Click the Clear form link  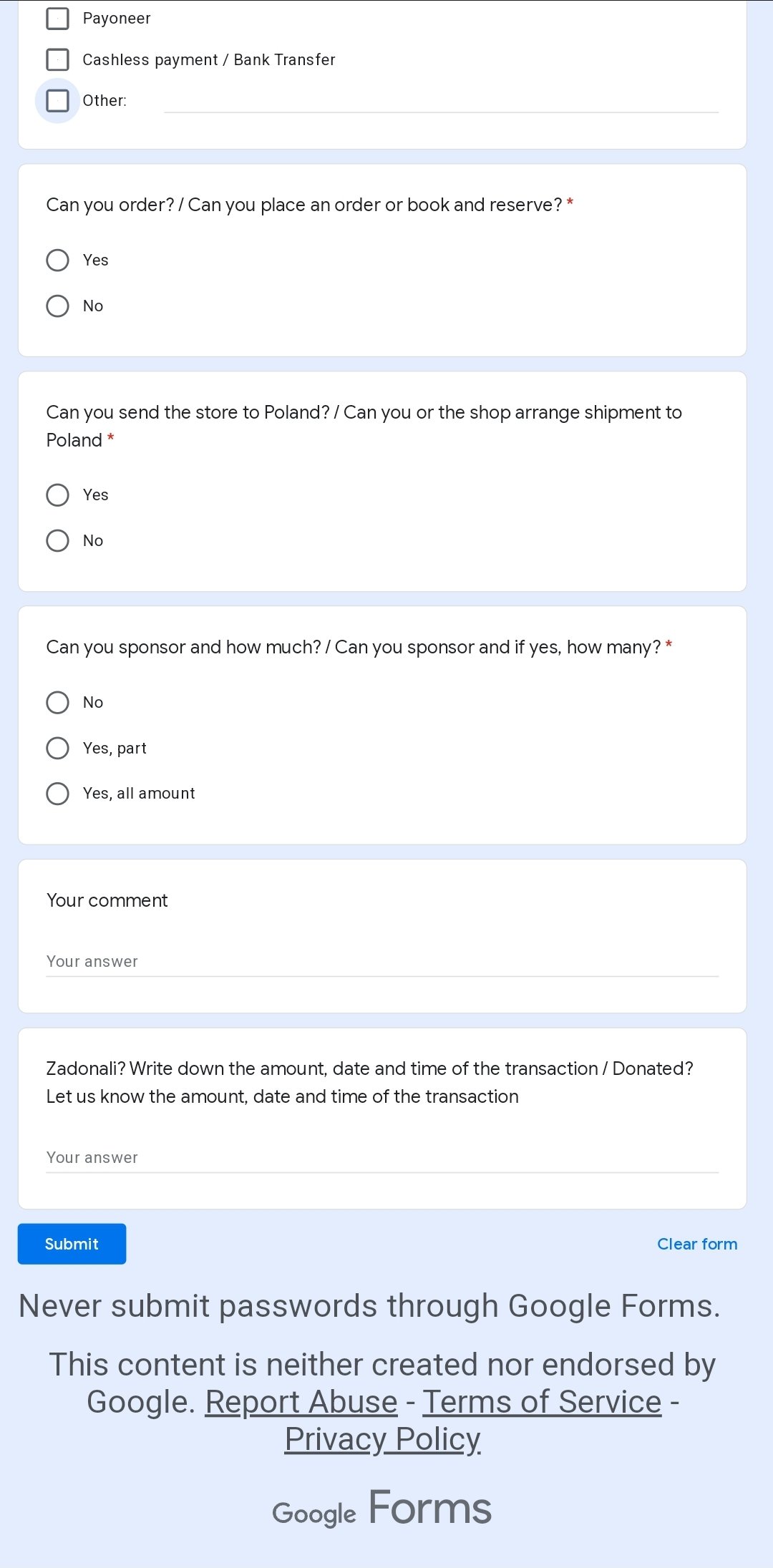[x=697, y=1245]
